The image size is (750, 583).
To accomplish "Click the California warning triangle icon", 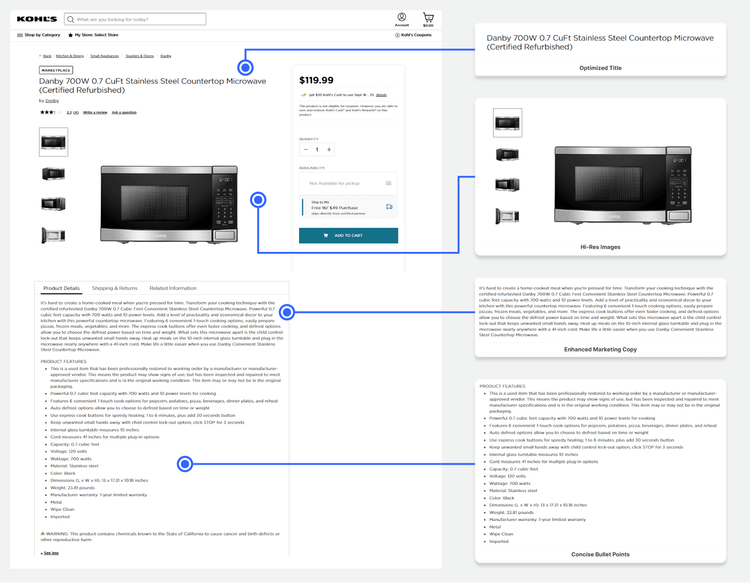I will click(x=43, y=533).
